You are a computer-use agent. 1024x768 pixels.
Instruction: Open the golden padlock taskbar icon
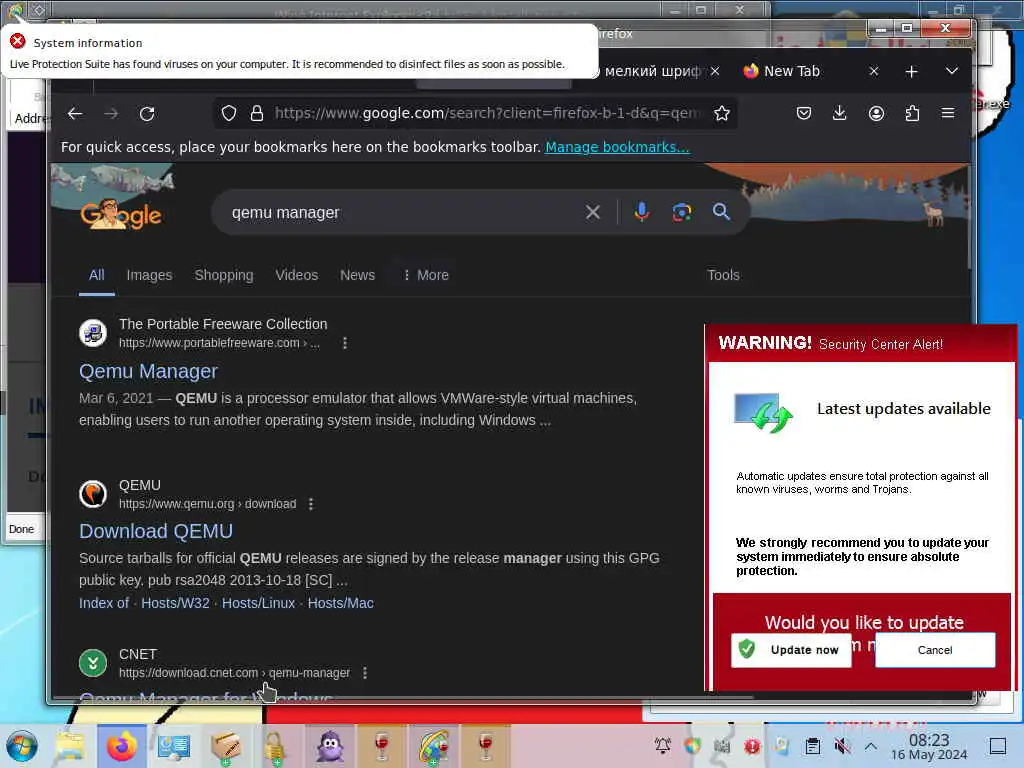(x=275, y=746)
